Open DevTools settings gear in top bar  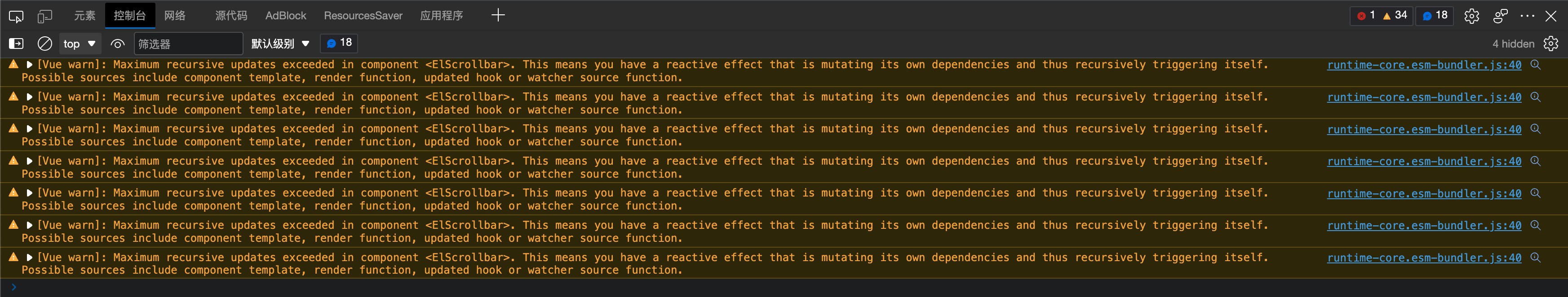coord(1472,16)
